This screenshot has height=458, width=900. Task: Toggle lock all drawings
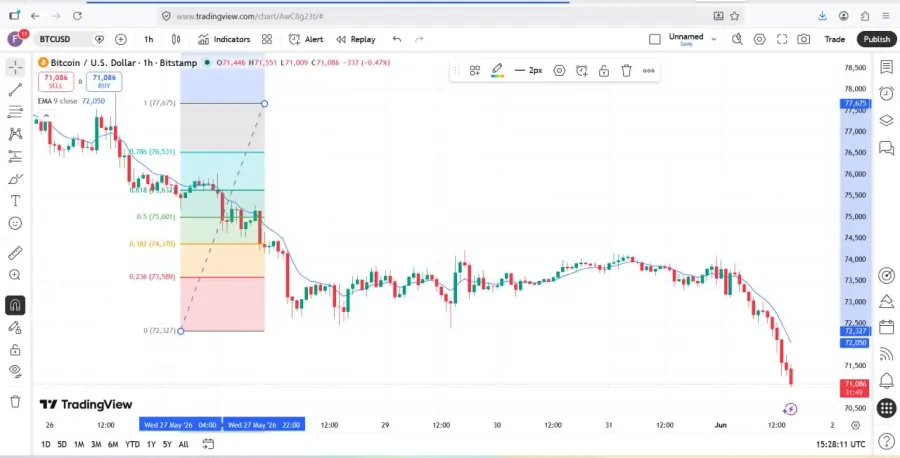15,350
